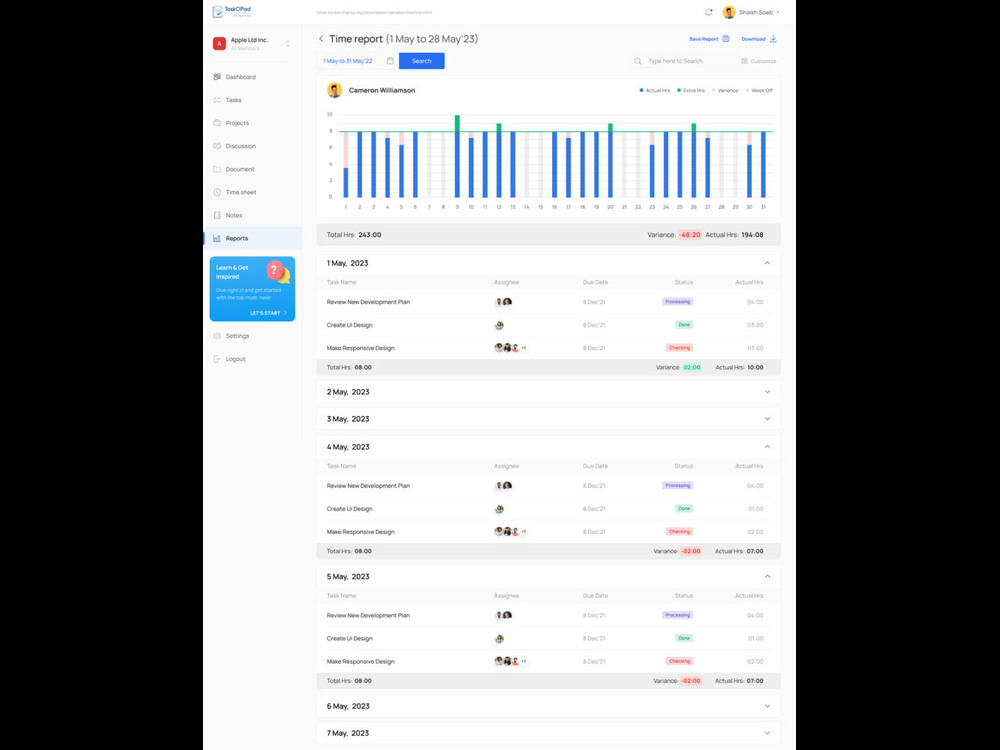Collapse the 5 May, 2023 section
The height and width of the screenshot is (750, 1000).
767,576
